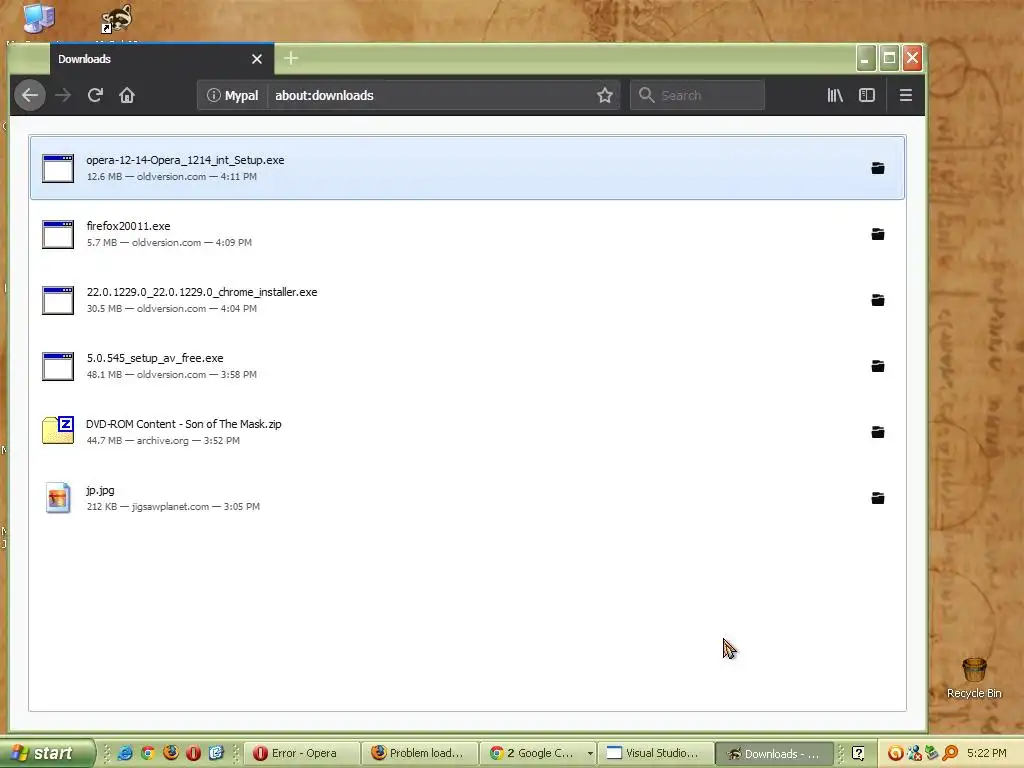
Task: Select the 22.0.1229.0 chrome_installer.exe download
Action: [467, 300]
